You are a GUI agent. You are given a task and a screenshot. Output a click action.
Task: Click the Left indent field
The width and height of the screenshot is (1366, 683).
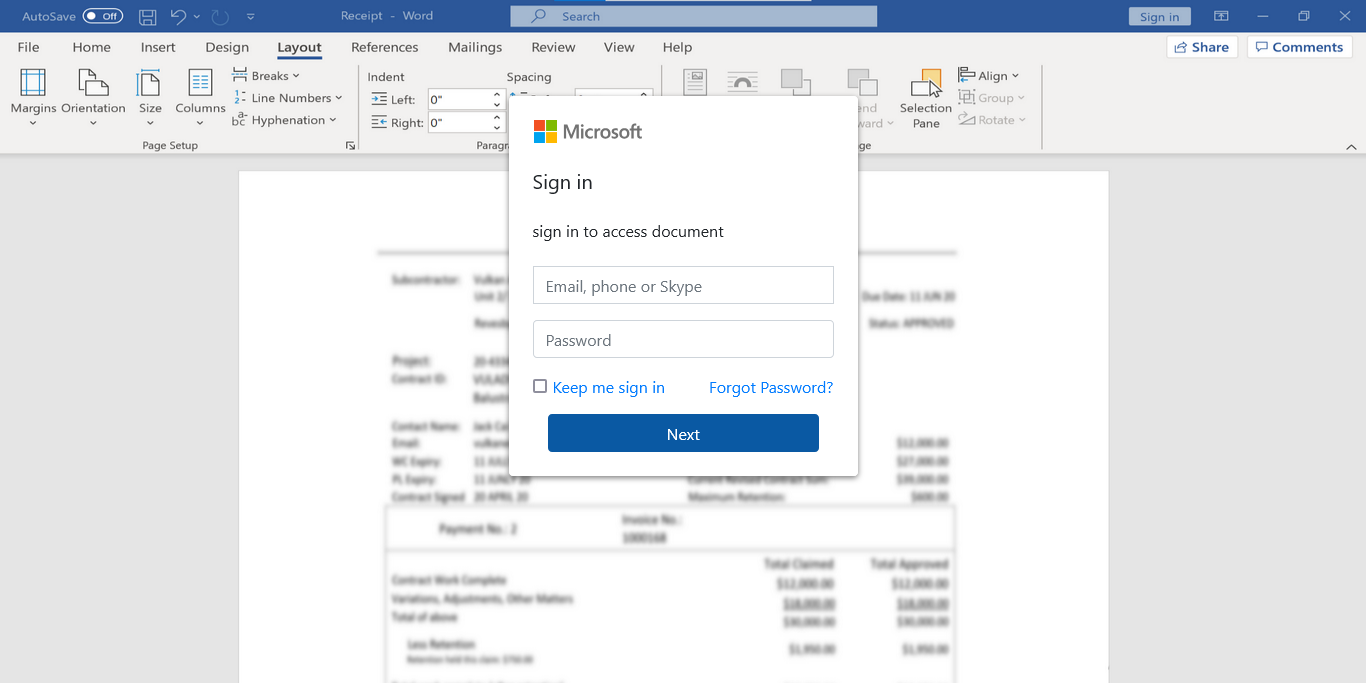point(459,99)
